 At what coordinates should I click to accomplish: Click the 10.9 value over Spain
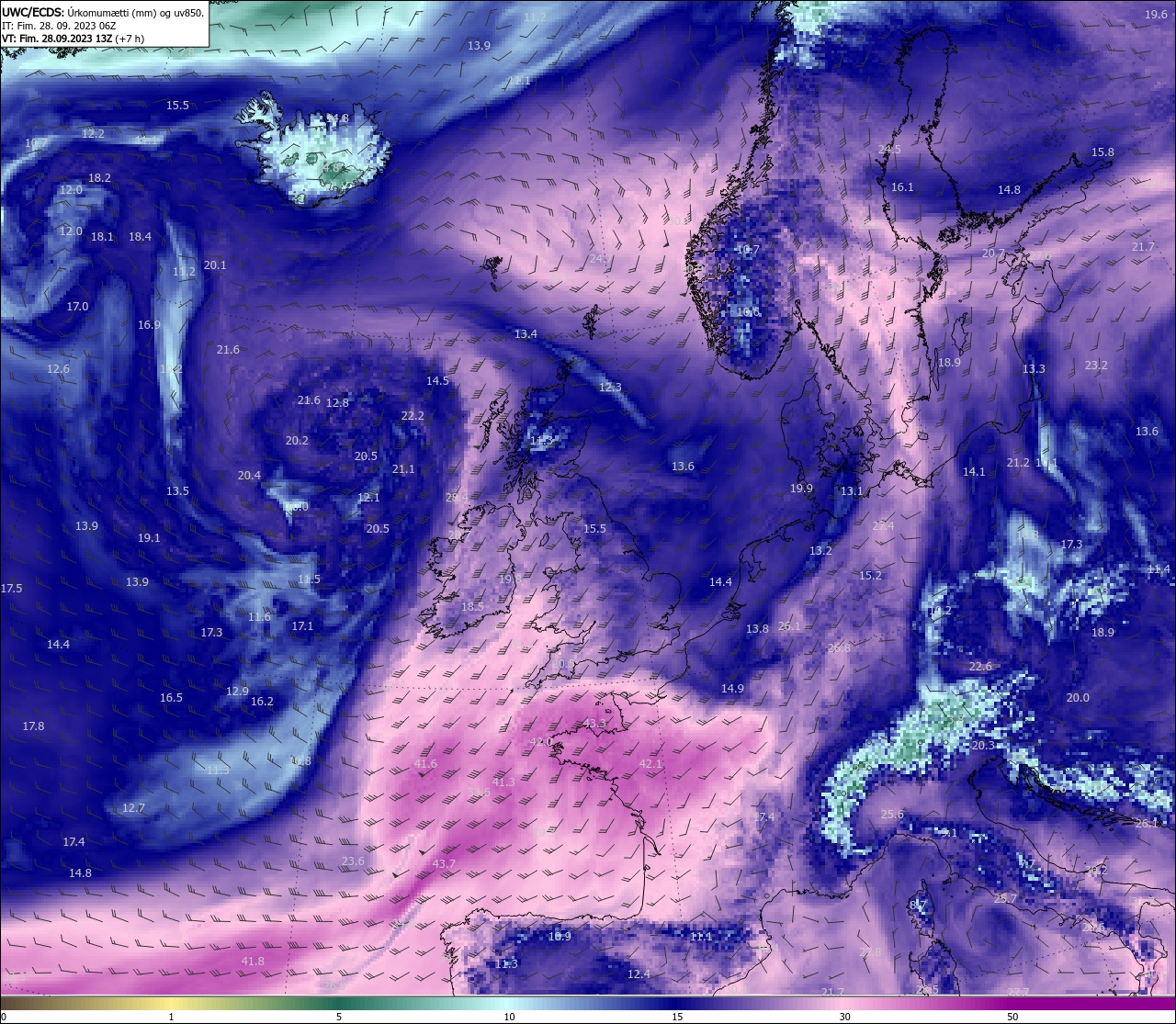tap(560, 937)
